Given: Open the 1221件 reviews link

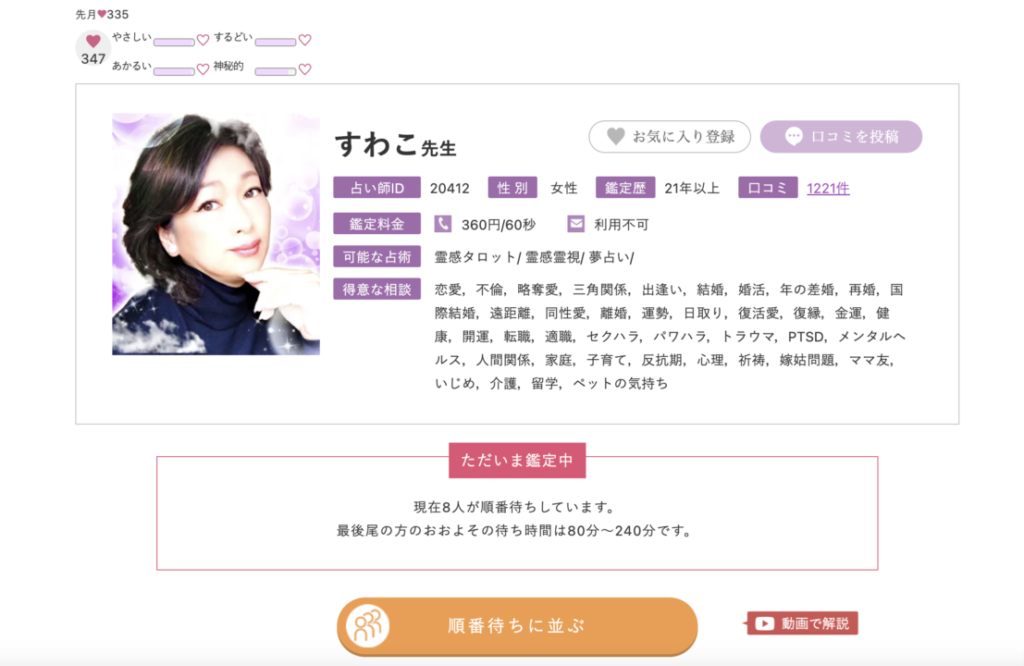Looking at the screenshot, I should [x=828, y=189].
